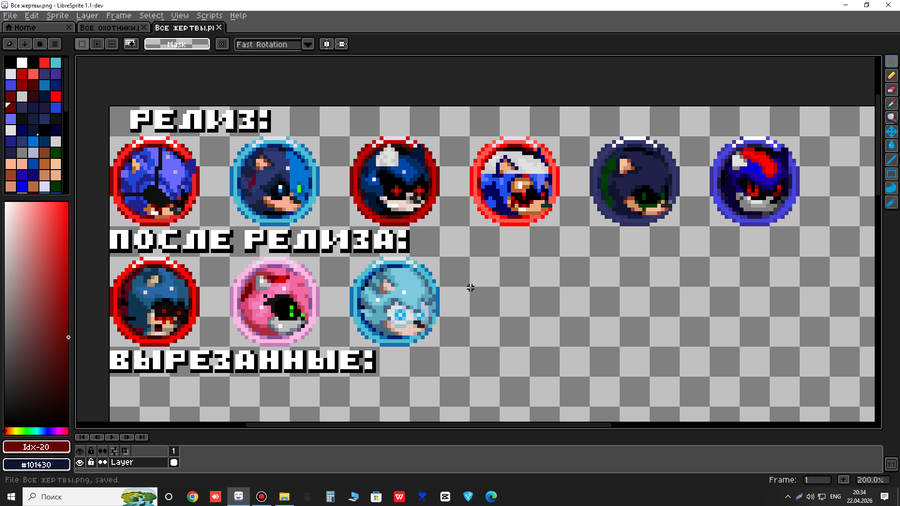Image resolution: width=900 pixels, height=506 pixels.
Task: Select the Zoom magnifier tool
Action: (891, 118)
